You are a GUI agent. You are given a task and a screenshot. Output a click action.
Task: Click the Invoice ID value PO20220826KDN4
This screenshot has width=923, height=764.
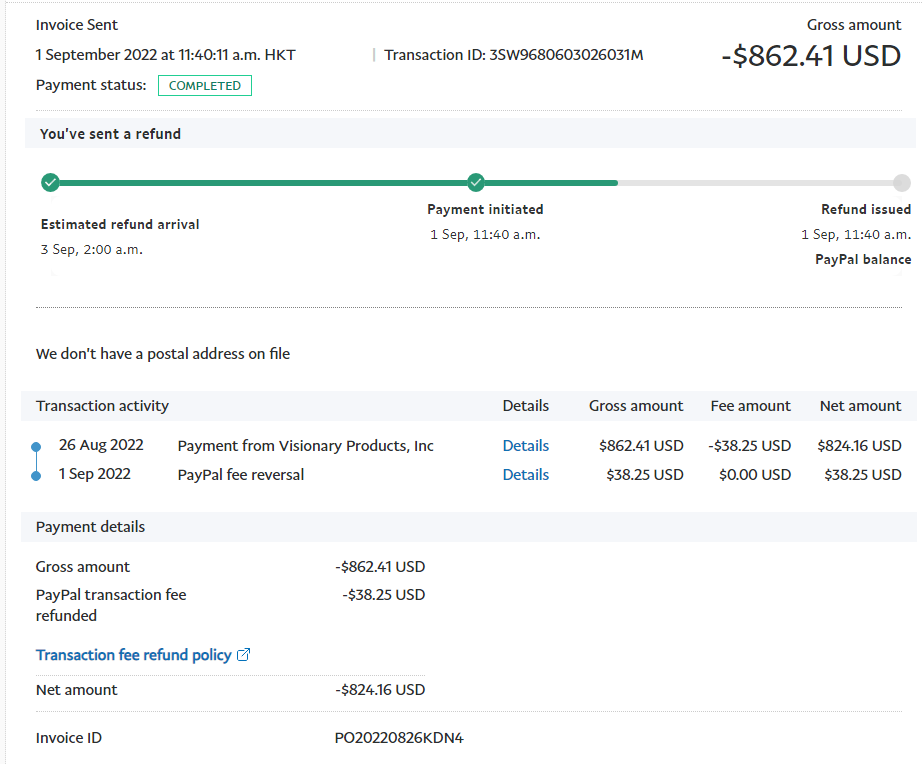tap(399, 738)
